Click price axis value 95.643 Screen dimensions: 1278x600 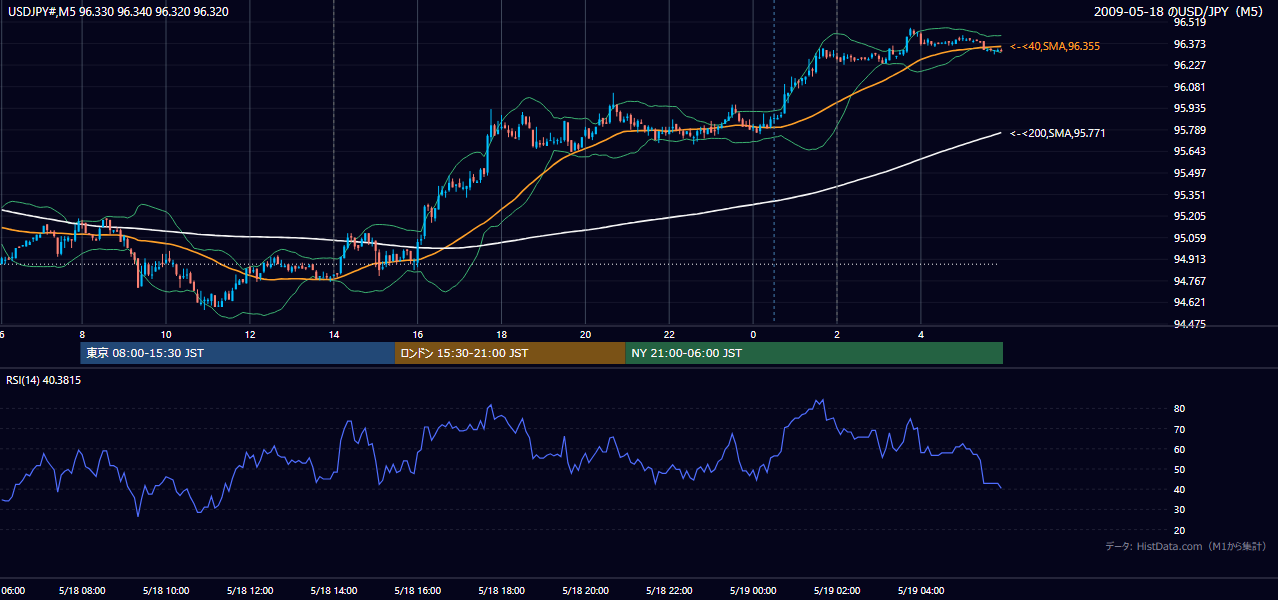(x=1189, y=151)
